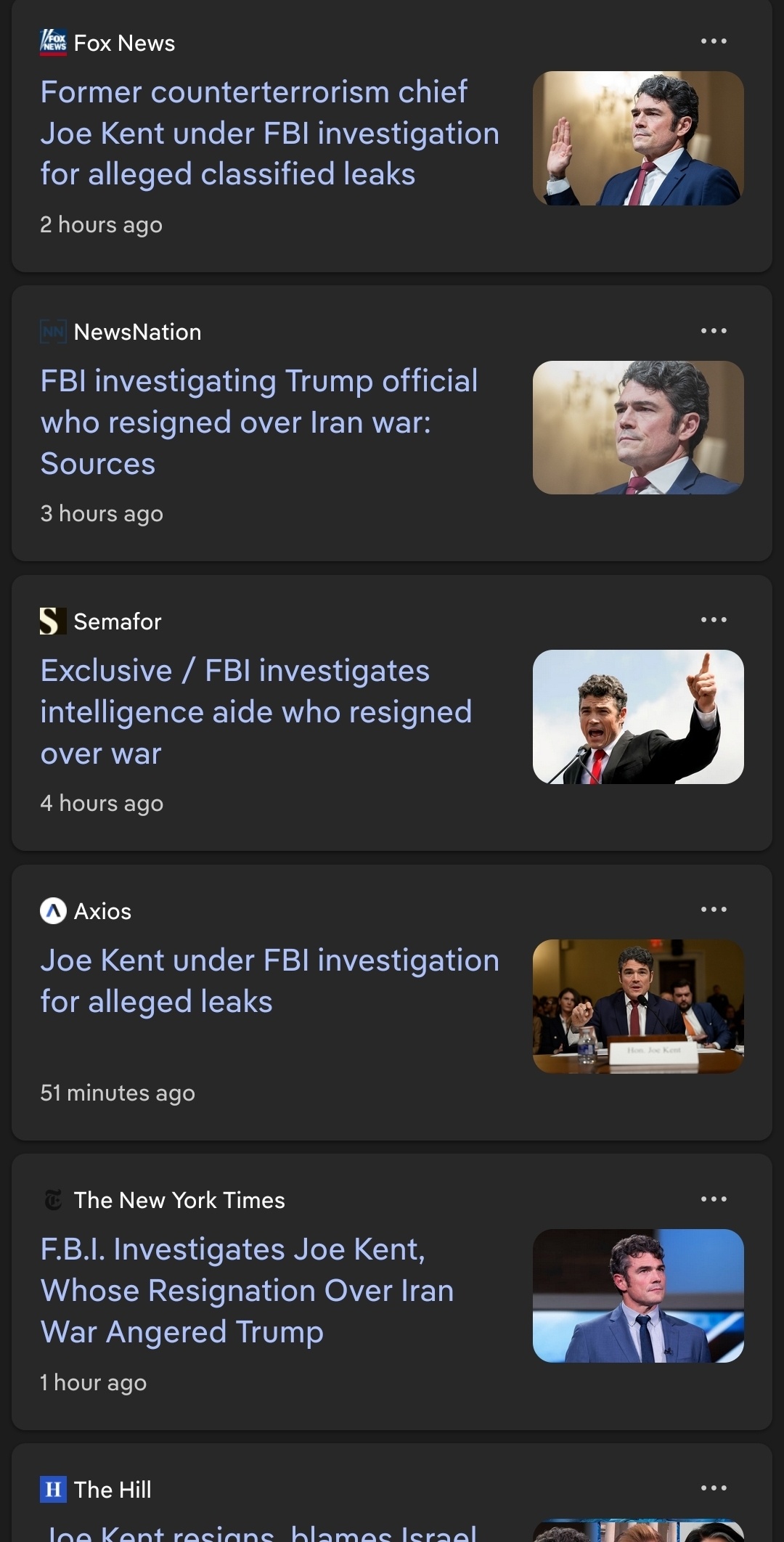Screen dimensions: 784x1542
Task: Open Semafor Exclusive FBI investigates headline
Action: 256,711
